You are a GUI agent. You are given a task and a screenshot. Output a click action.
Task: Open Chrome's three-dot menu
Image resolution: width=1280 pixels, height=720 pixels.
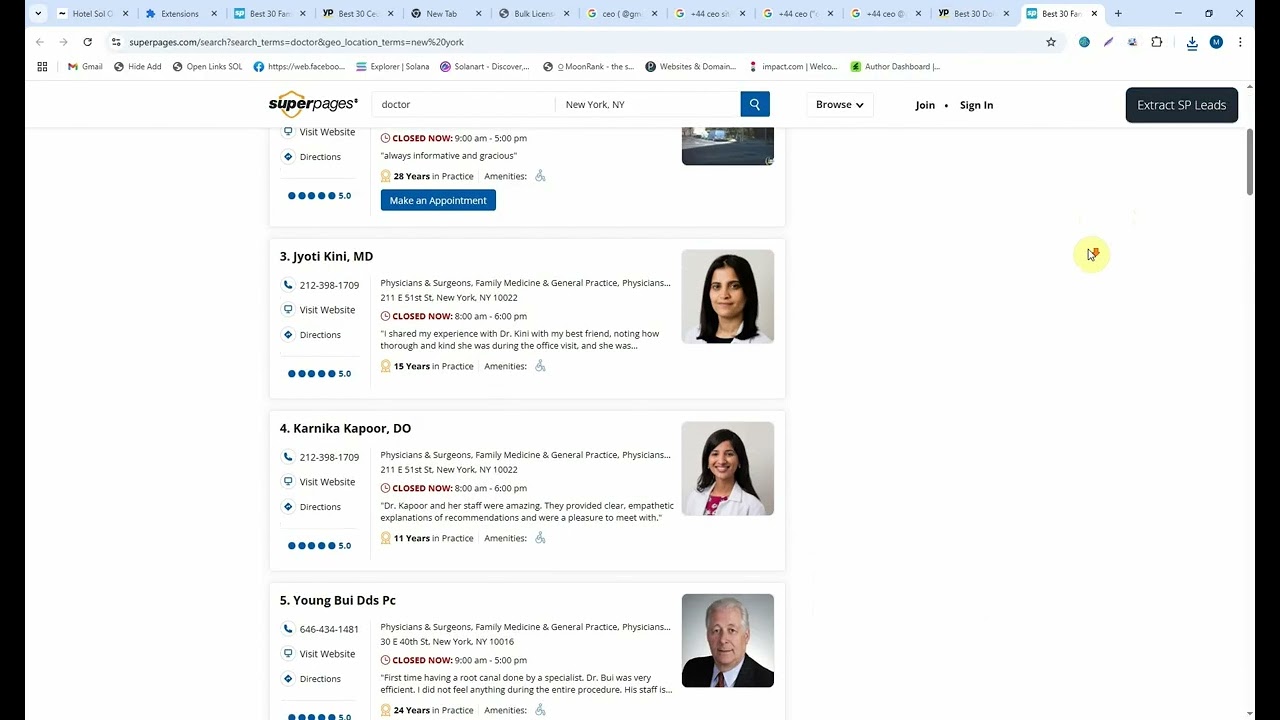click(1240, 42)
